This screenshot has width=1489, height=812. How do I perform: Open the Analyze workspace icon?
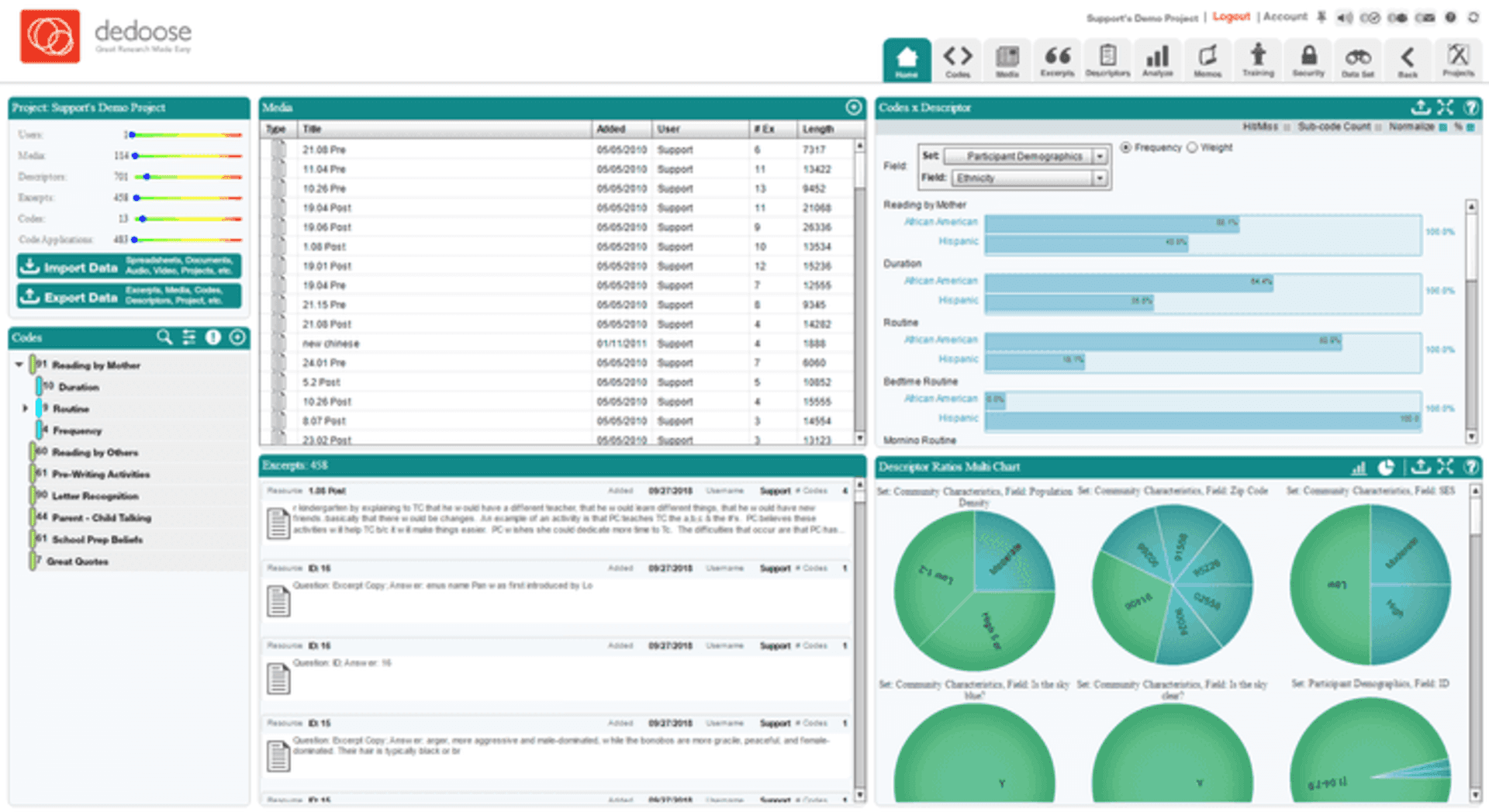click(x=1157, y=59)
